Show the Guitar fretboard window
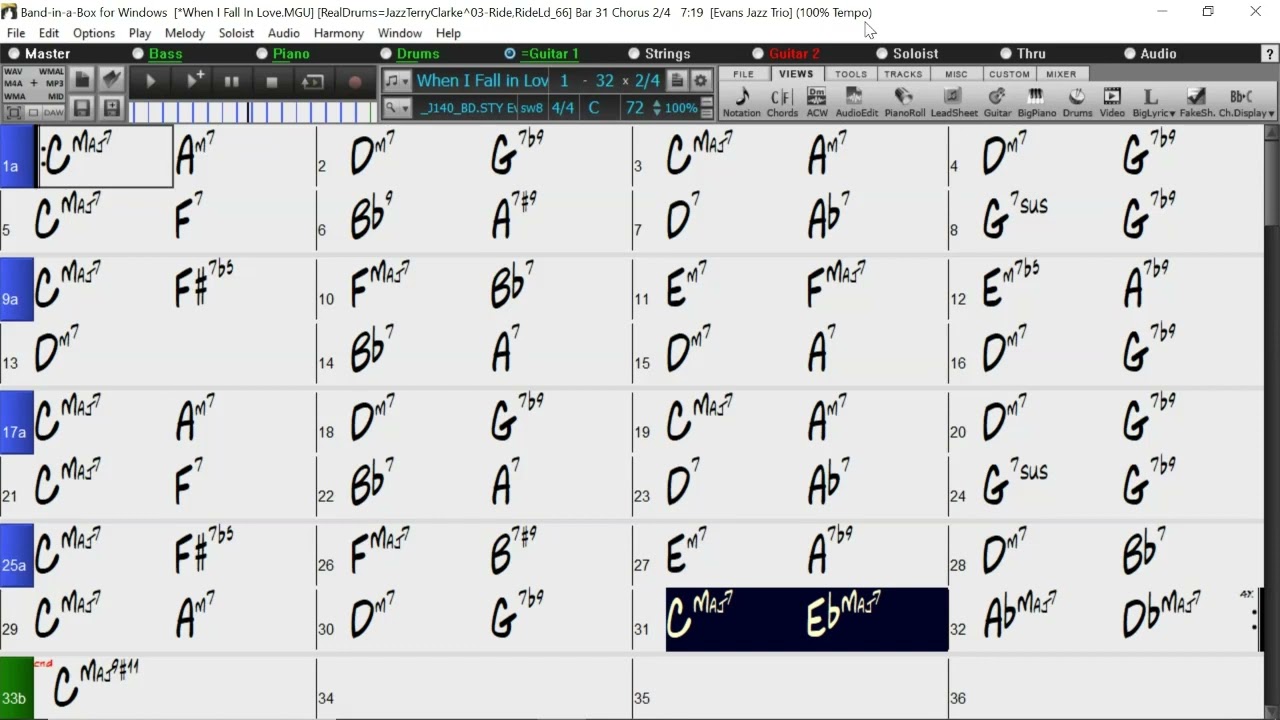The width and height of the screenshot is (1280, 720). pyautogui.click(x=997, y=103)
